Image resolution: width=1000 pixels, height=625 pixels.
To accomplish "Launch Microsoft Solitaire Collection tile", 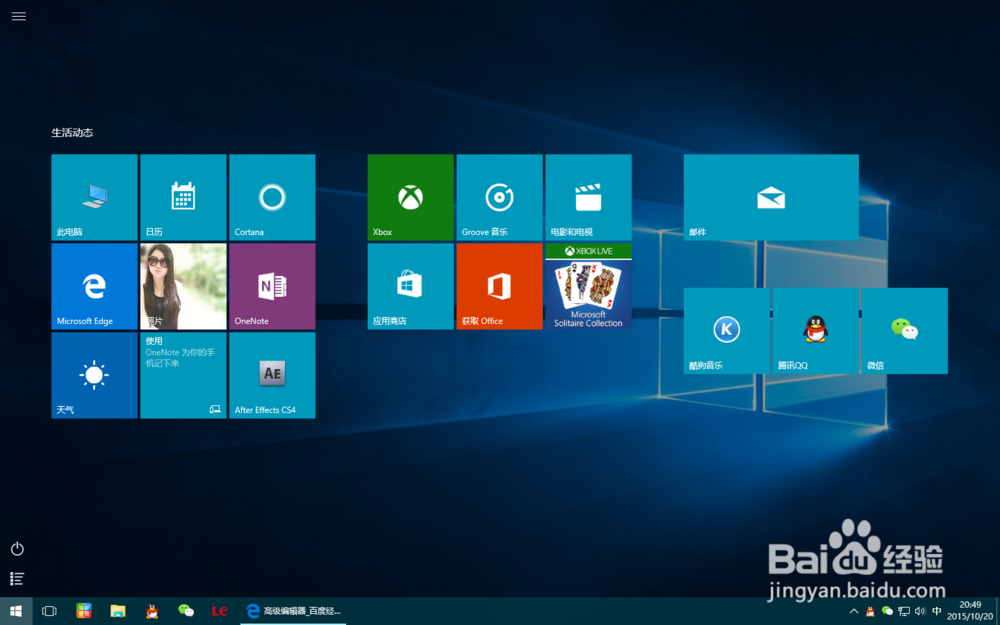I will pyautogui.click(x=589, y=286).
